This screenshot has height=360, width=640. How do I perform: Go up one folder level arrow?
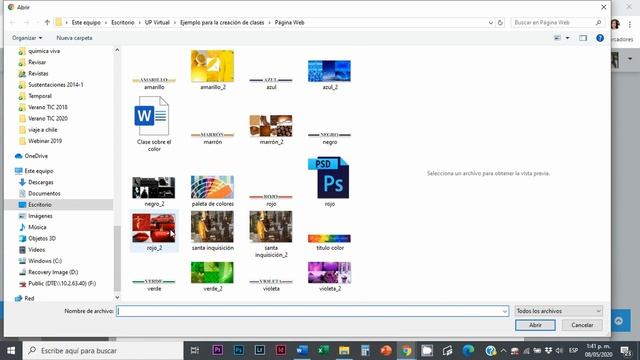(47, 22)
